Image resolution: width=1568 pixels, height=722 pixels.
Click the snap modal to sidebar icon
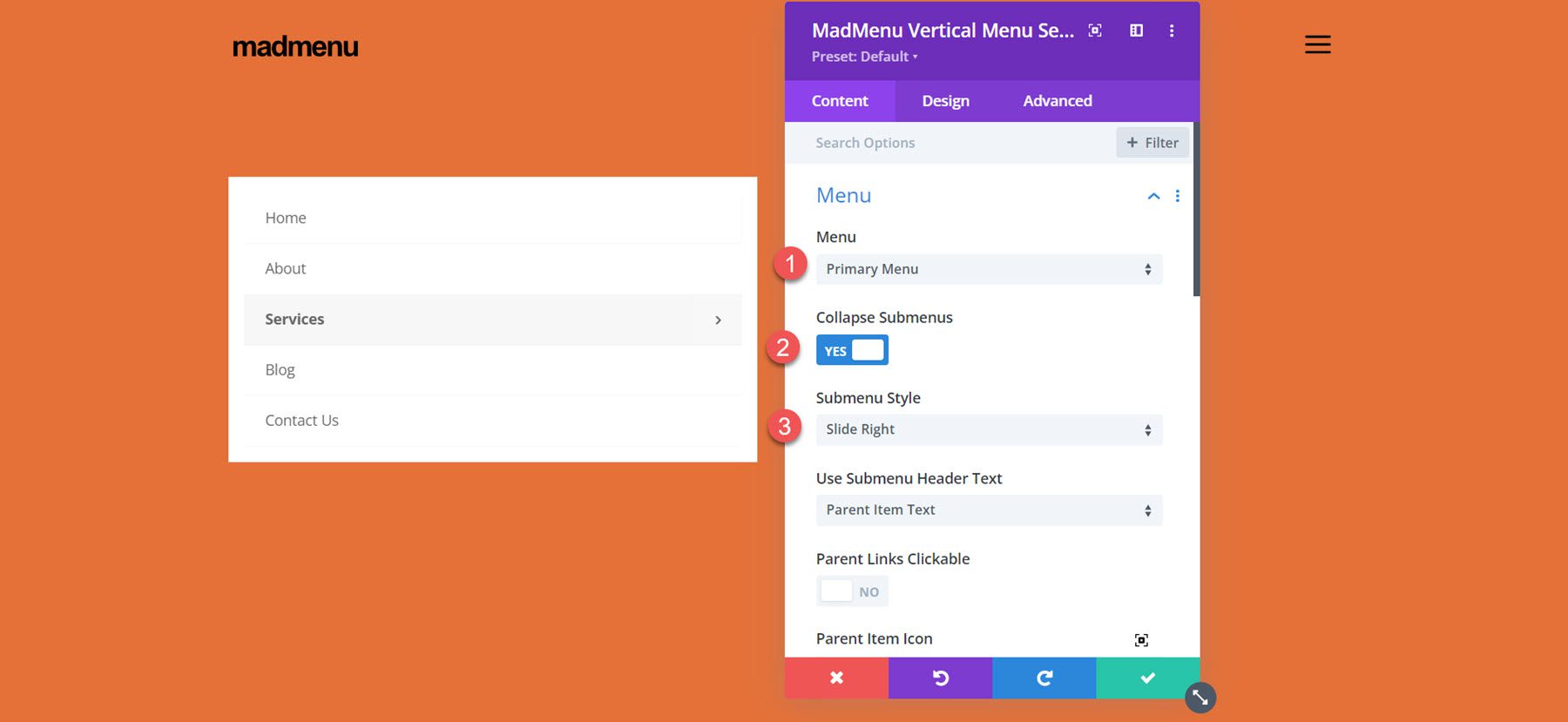tap(1136, 30)
